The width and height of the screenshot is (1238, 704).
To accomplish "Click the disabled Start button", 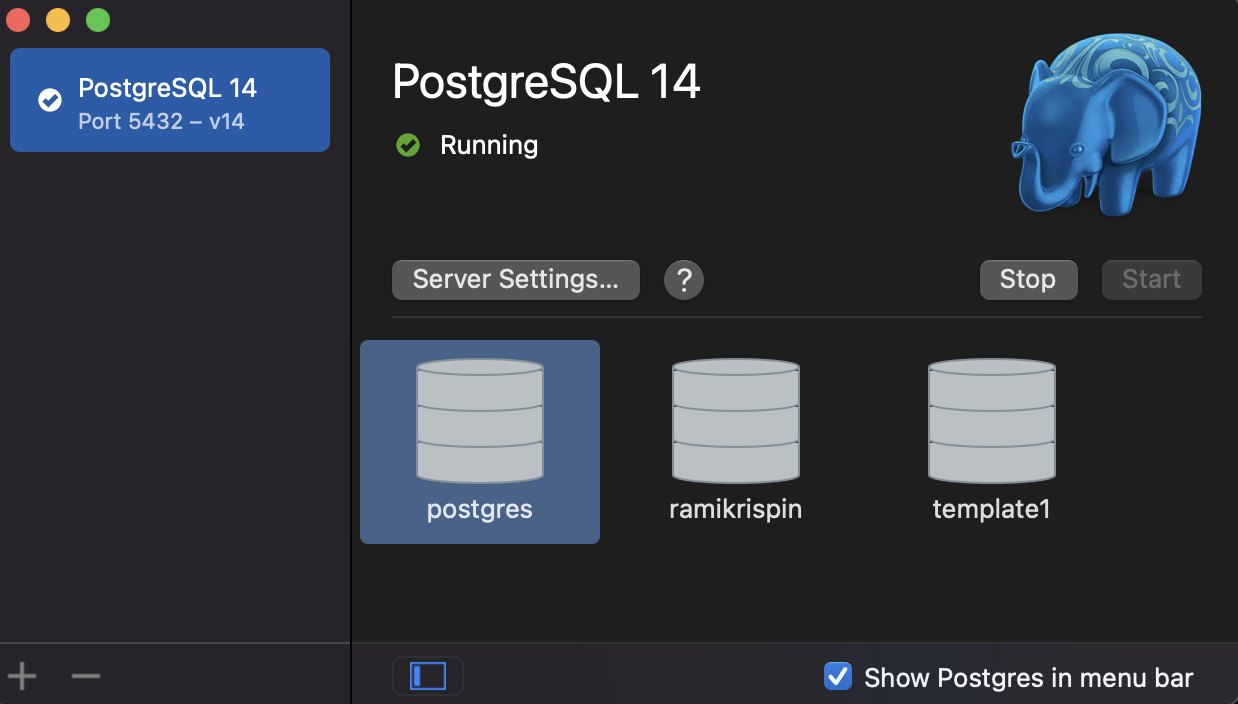I will pyautogui.click(x=1151, y=279).
